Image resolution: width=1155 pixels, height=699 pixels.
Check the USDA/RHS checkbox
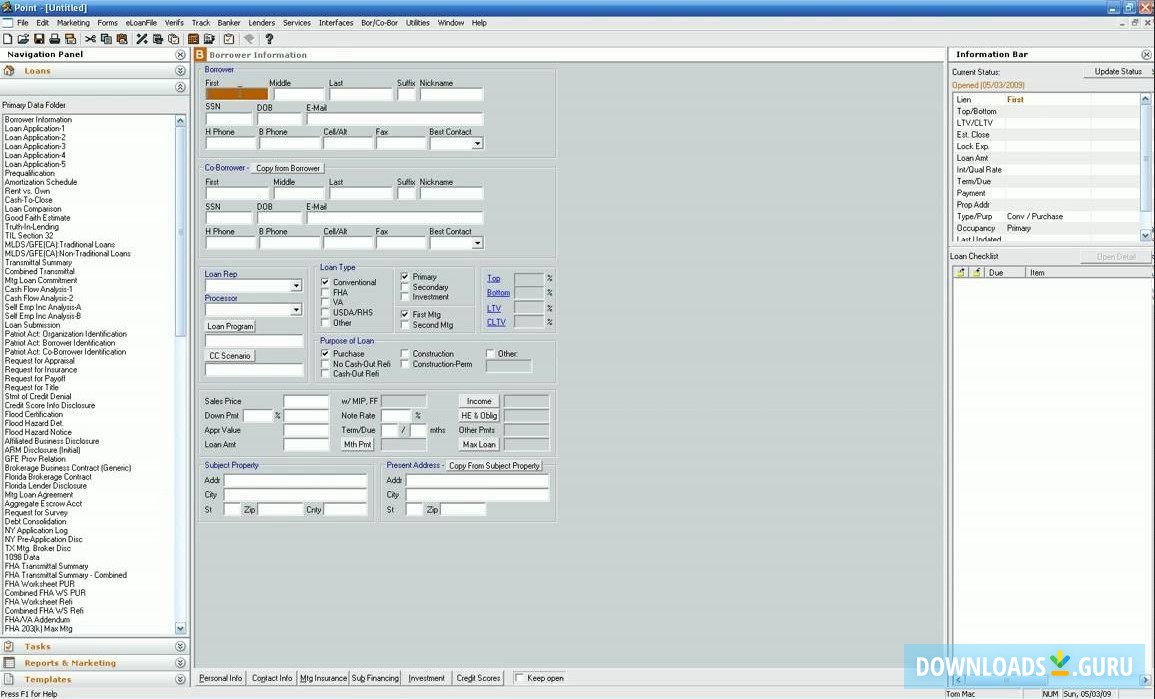(x=325, y=312)
